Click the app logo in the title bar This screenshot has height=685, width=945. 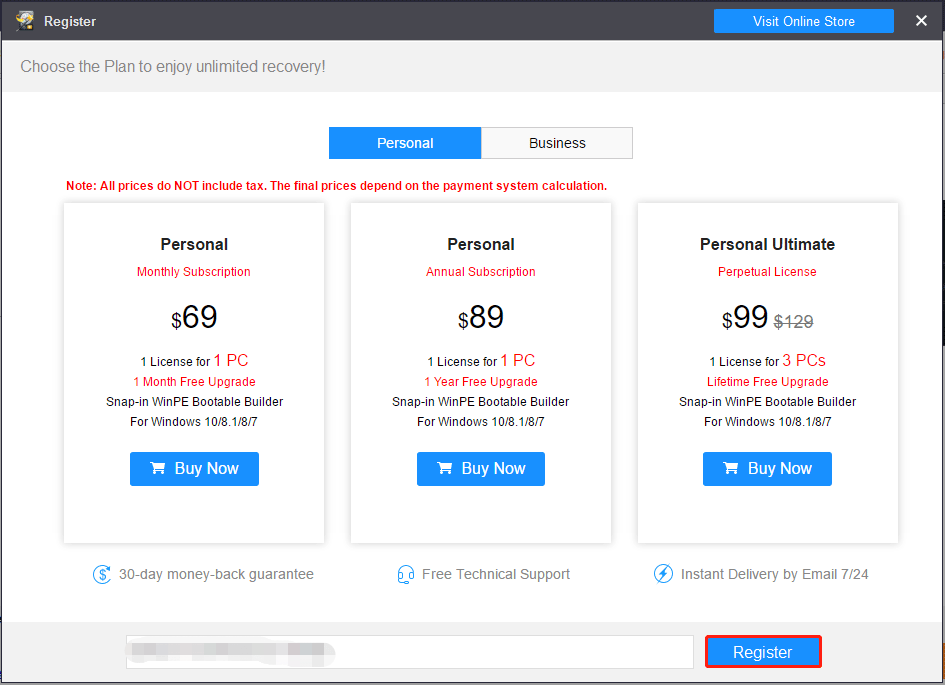tap(25, 20)
